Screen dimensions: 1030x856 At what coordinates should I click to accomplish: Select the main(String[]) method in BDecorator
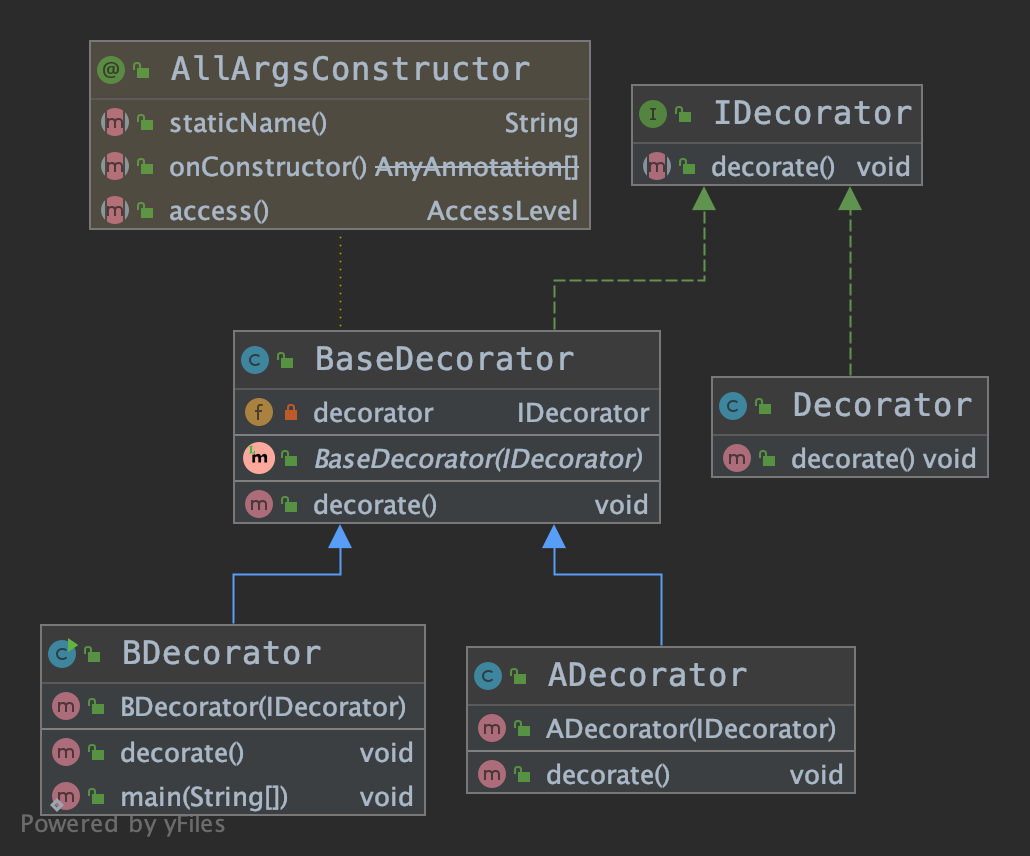(x=233, y=797)
